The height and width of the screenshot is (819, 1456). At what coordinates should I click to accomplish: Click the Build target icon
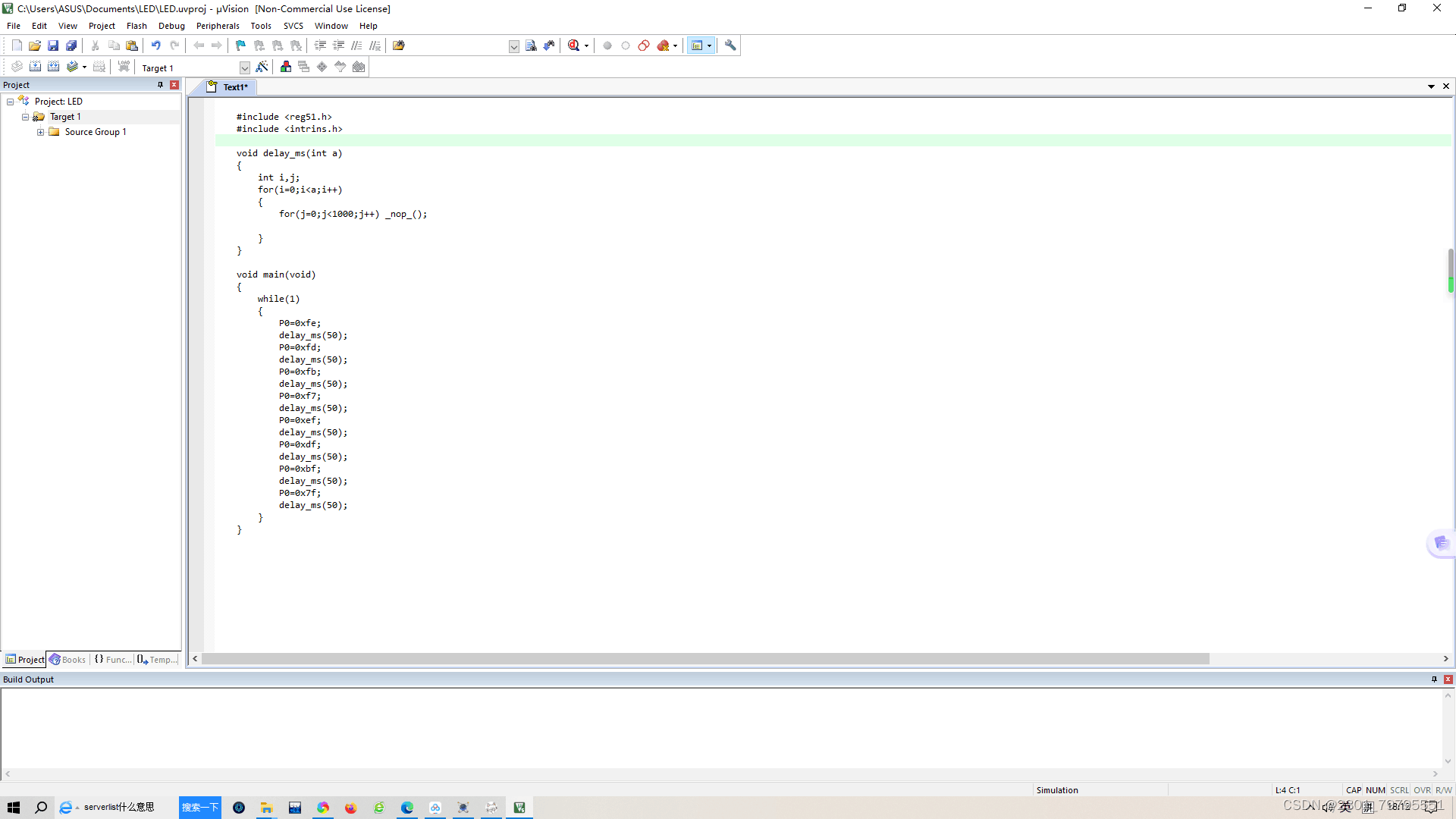tap(35, 67)
